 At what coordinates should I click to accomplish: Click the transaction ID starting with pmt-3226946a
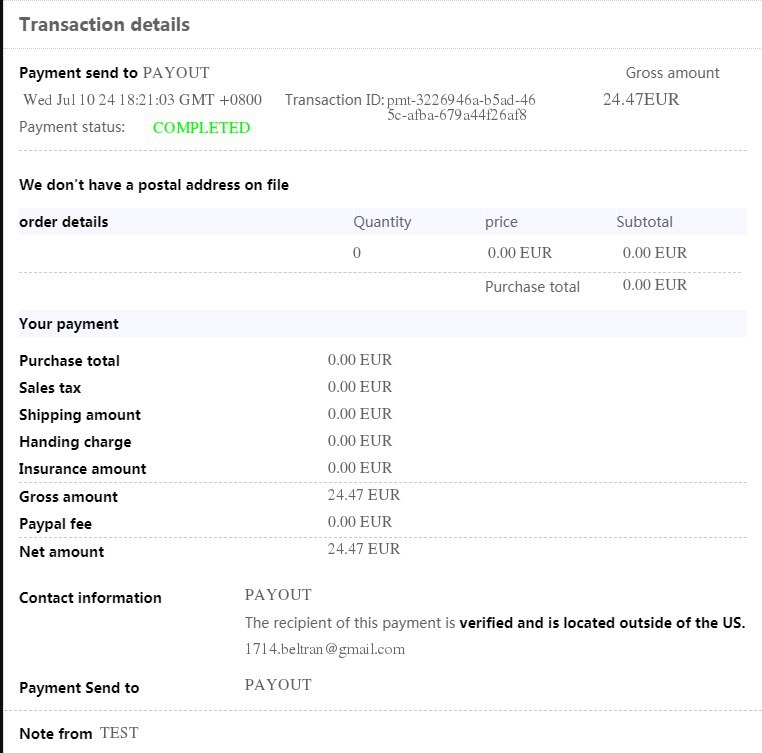click(461, 107)
